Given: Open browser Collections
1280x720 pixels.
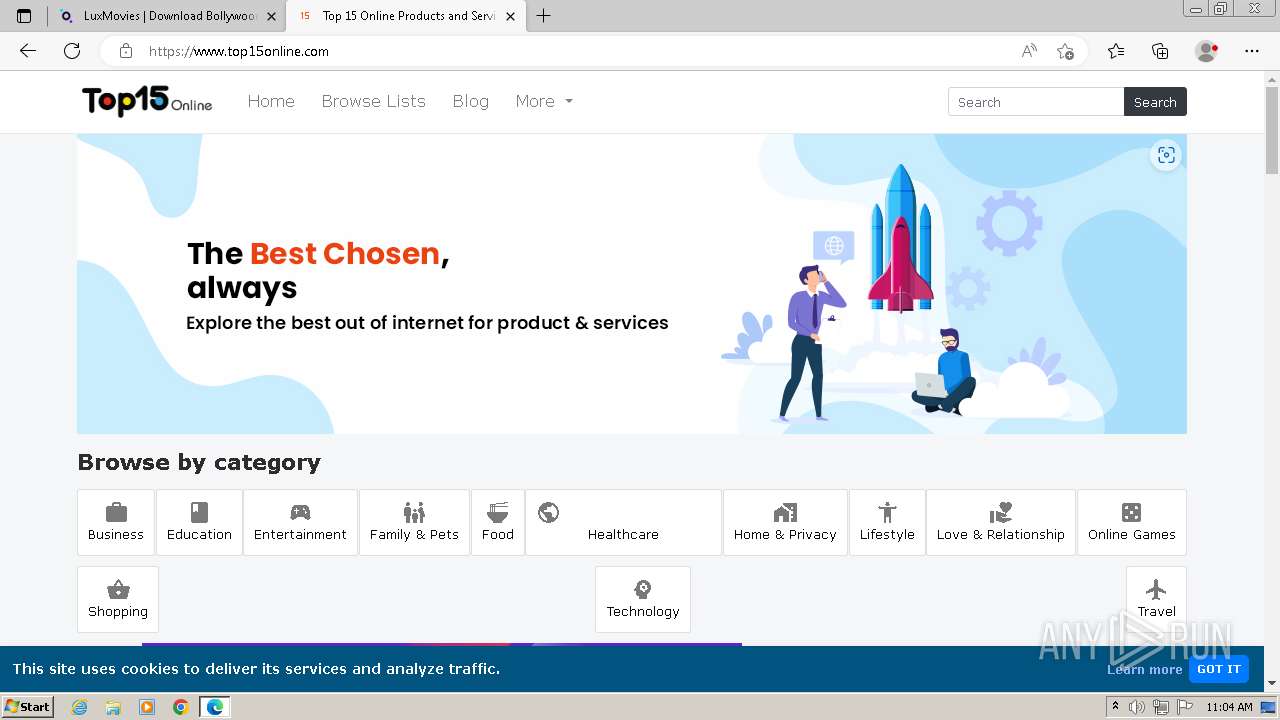Looking at the screenshot, I should pyautogui.click(x=1160, y=51).
